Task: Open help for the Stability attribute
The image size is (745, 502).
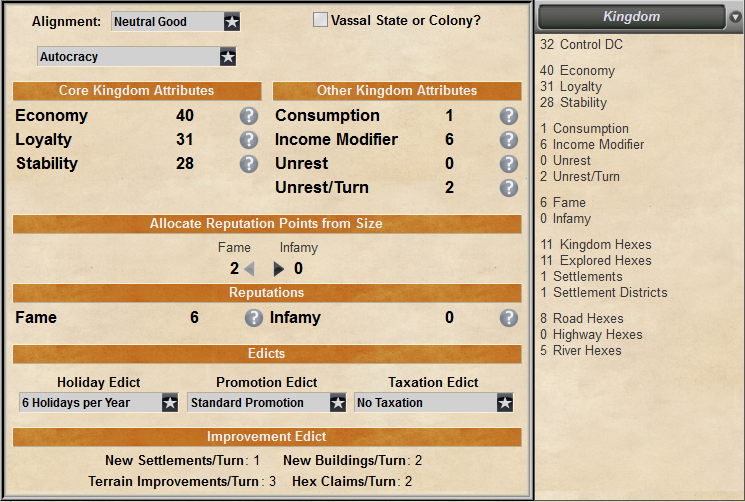Action: coord(249,164)
